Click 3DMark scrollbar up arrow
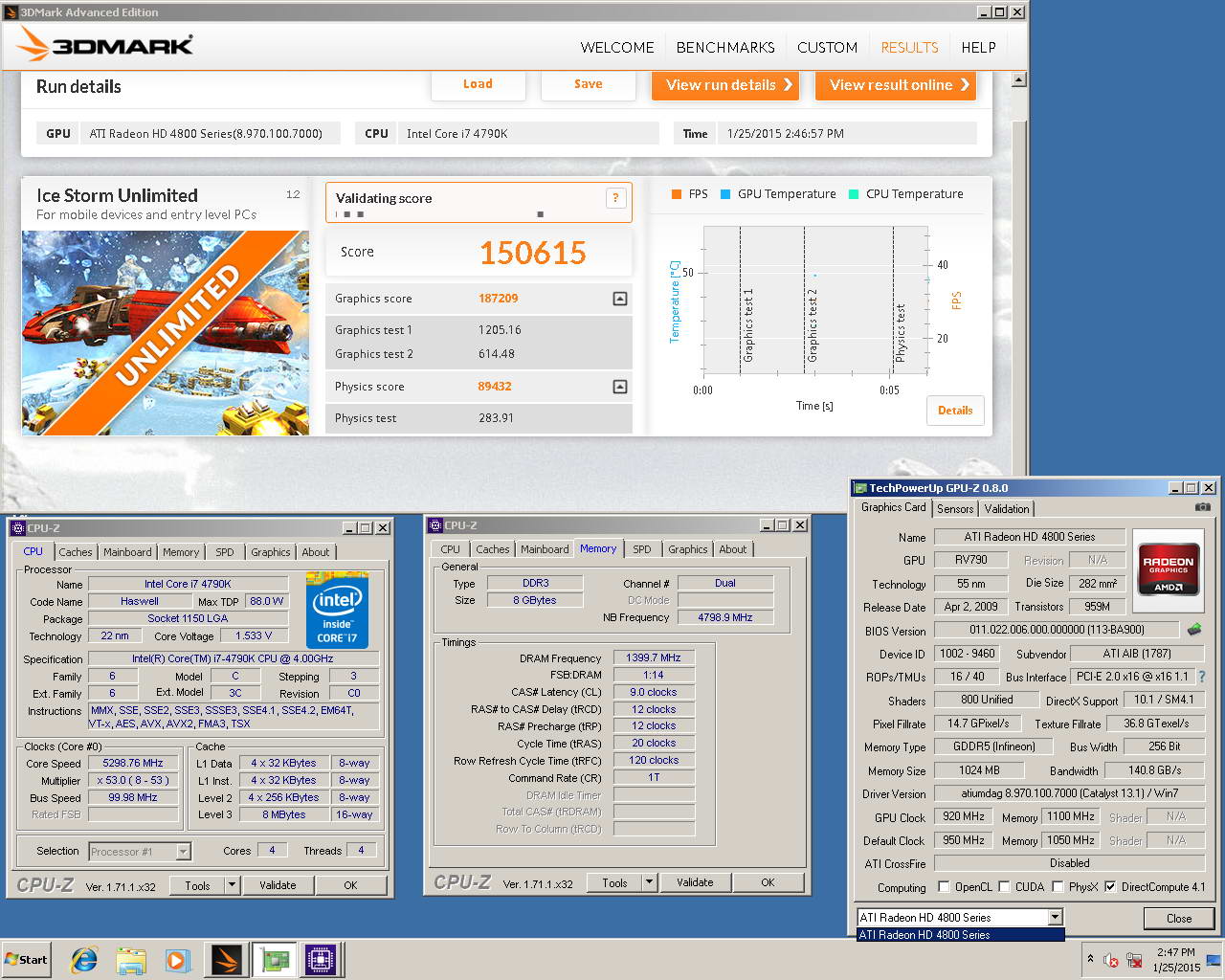Viewport: 1225px width, 980px height. point(1018,80)
